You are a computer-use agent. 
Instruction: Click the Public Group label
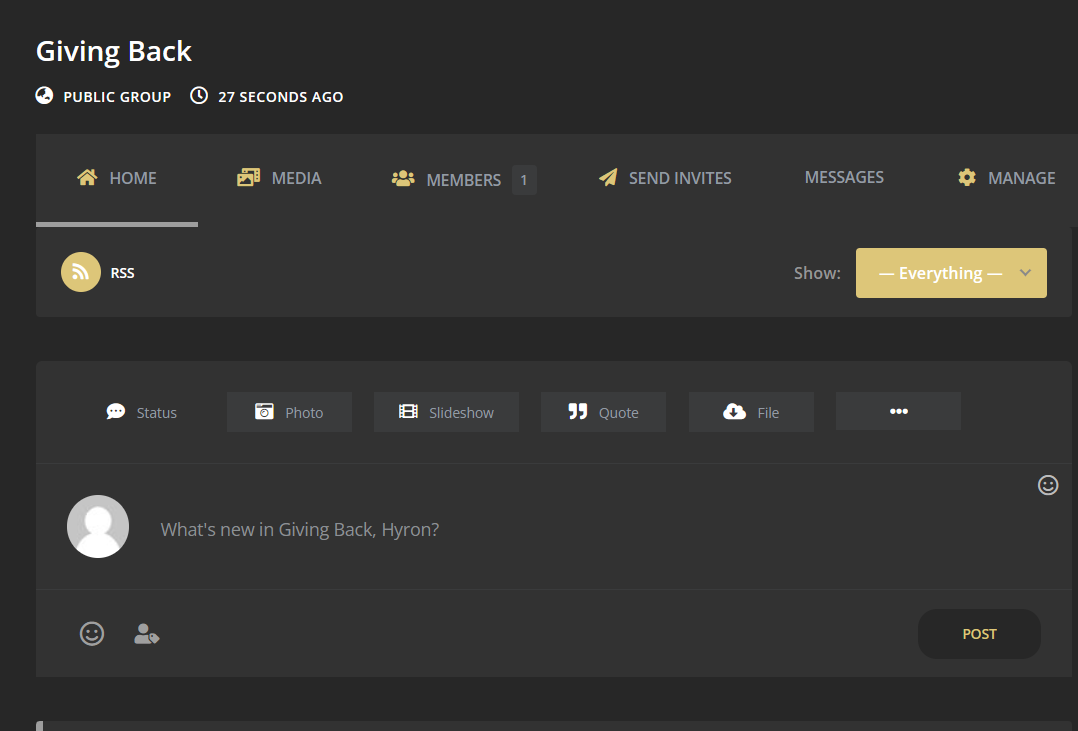(x=117, y=97)
